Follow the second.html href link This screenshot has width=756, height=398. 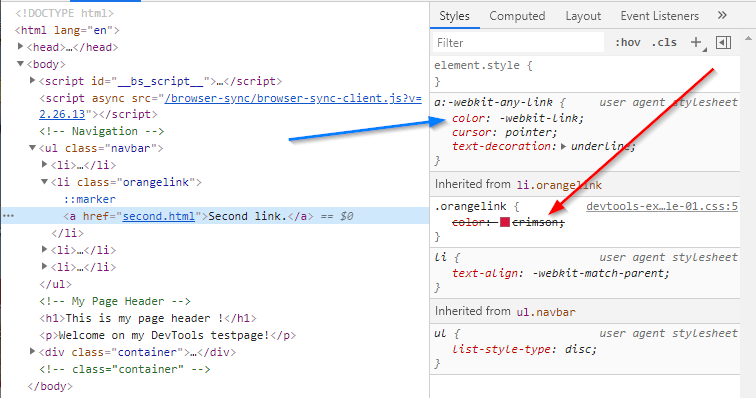click(x=159, y=216)
